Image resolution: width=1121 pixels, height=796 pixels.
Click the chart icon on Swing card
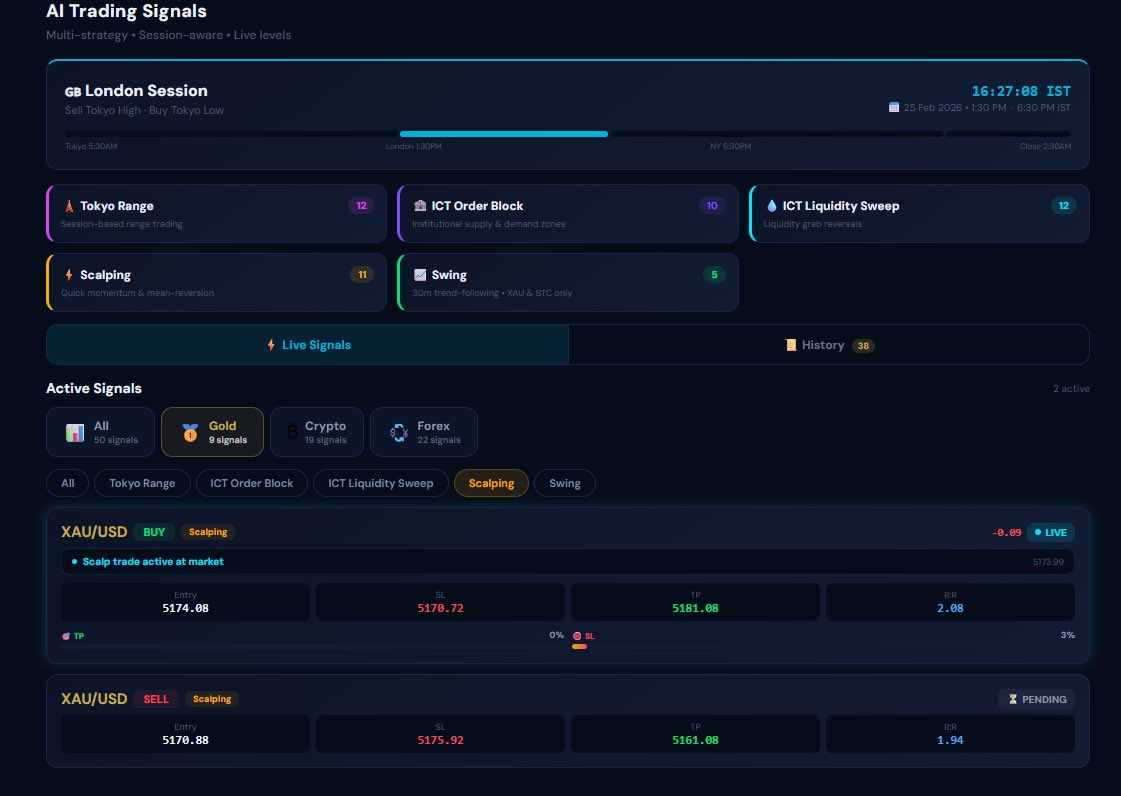point(420,275)
